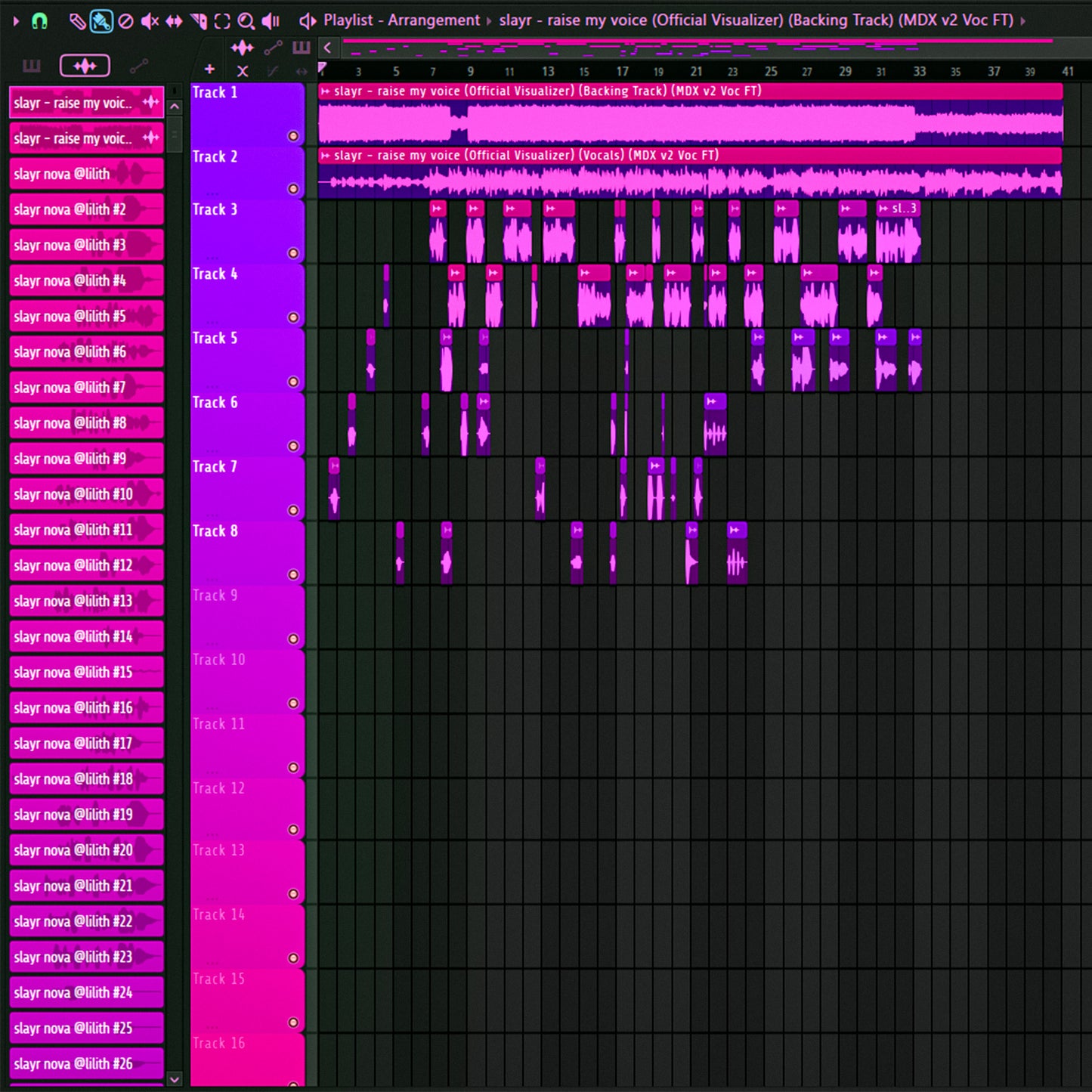The height and width of the screenshot is (1092, 1092).
Task: Select the Playback speaker tool
Action: coord(271,21)
